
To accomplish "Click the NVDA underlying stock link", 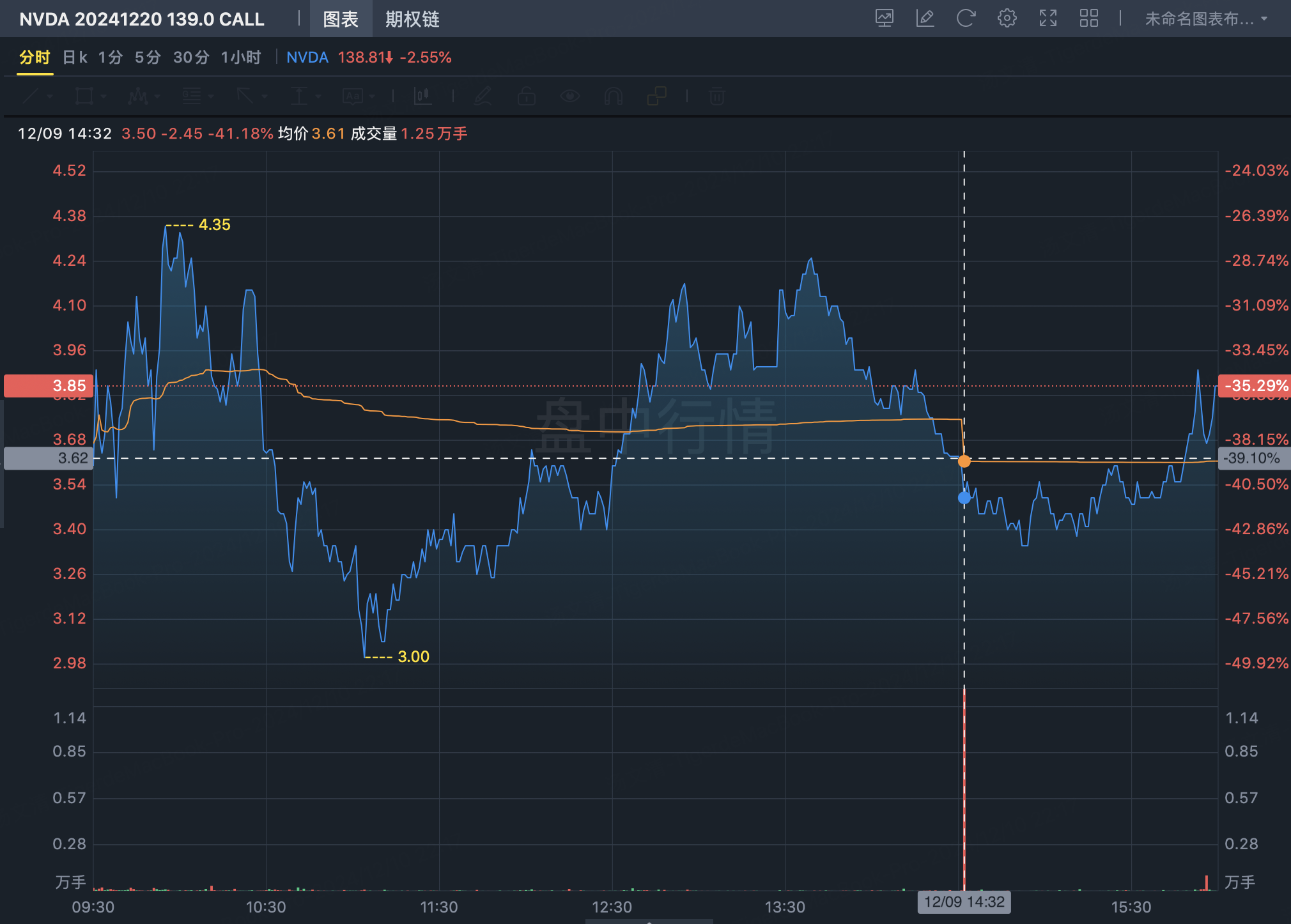I will coord(307,58).
